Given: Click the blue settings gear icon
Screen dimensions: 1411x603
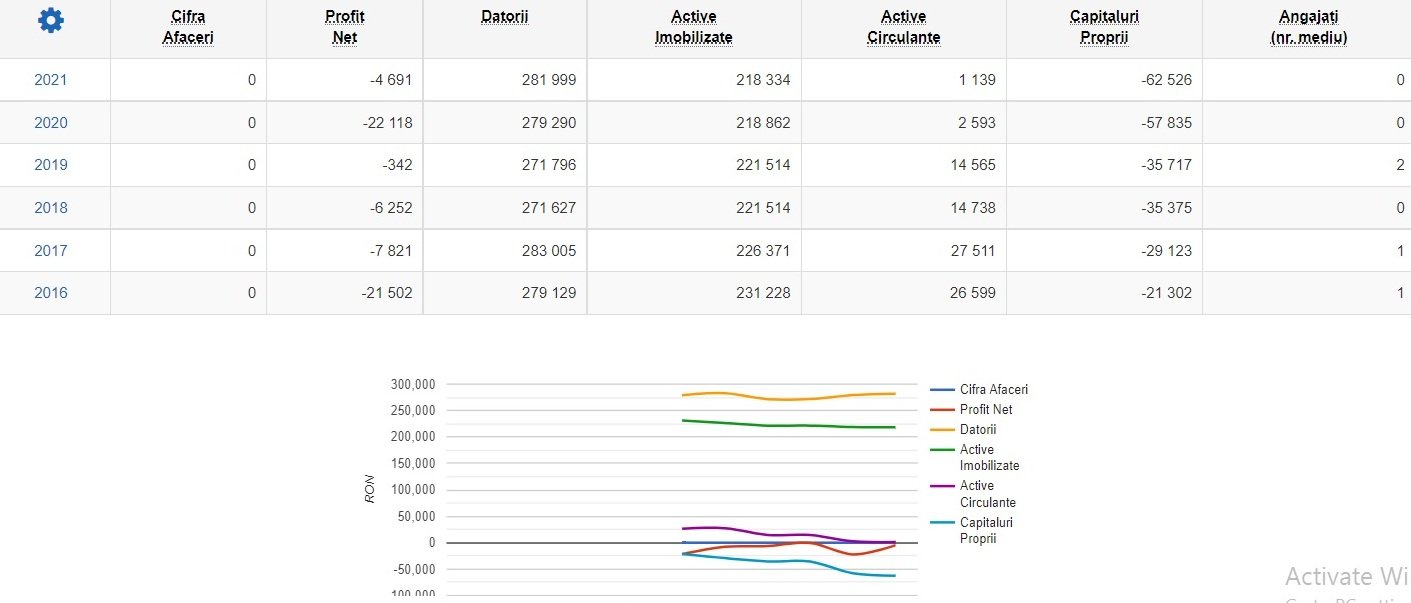Looking at the screenshot, I should 50,20.
